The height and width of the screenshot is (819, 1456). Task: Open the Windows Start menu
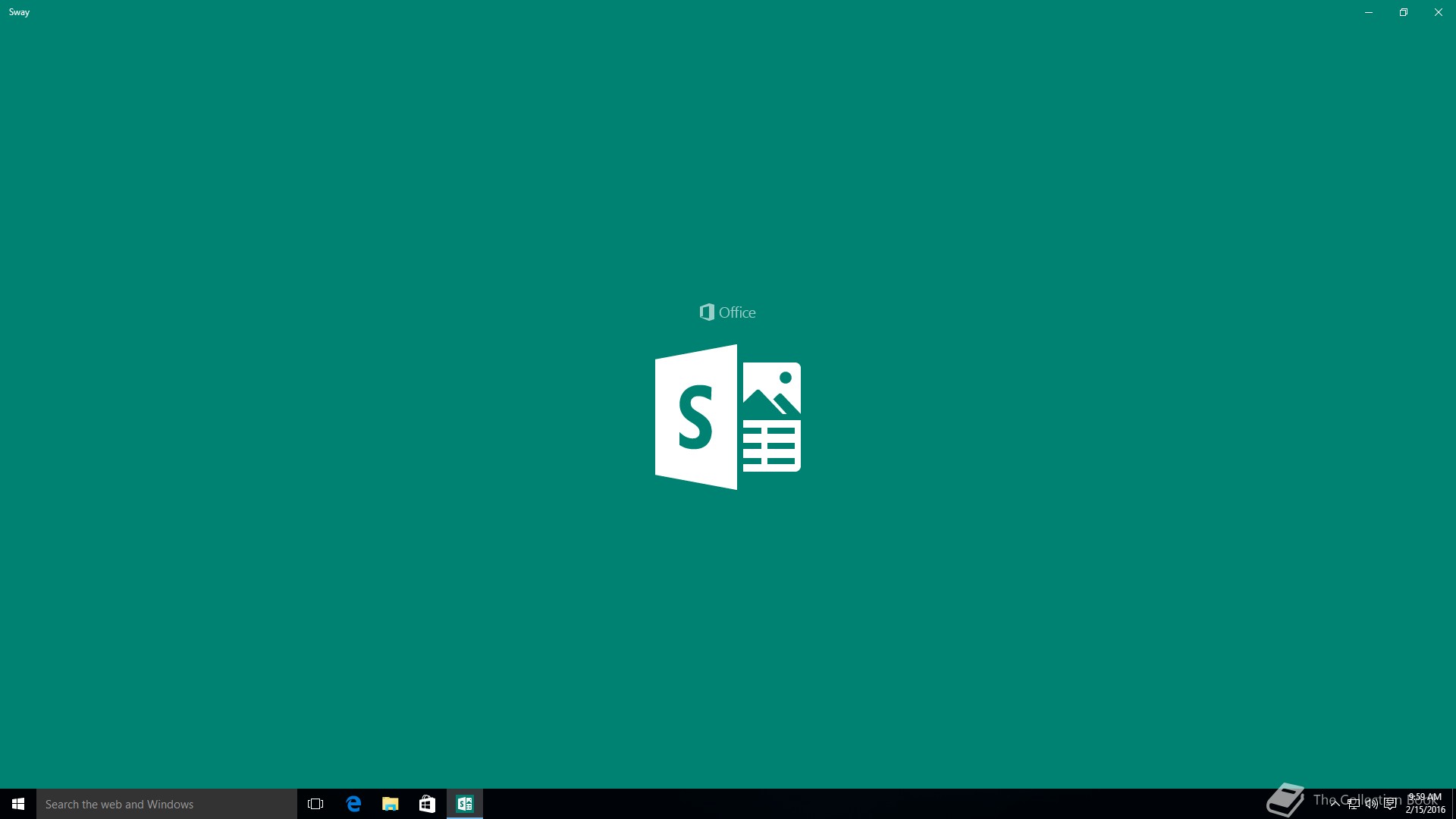18,804
